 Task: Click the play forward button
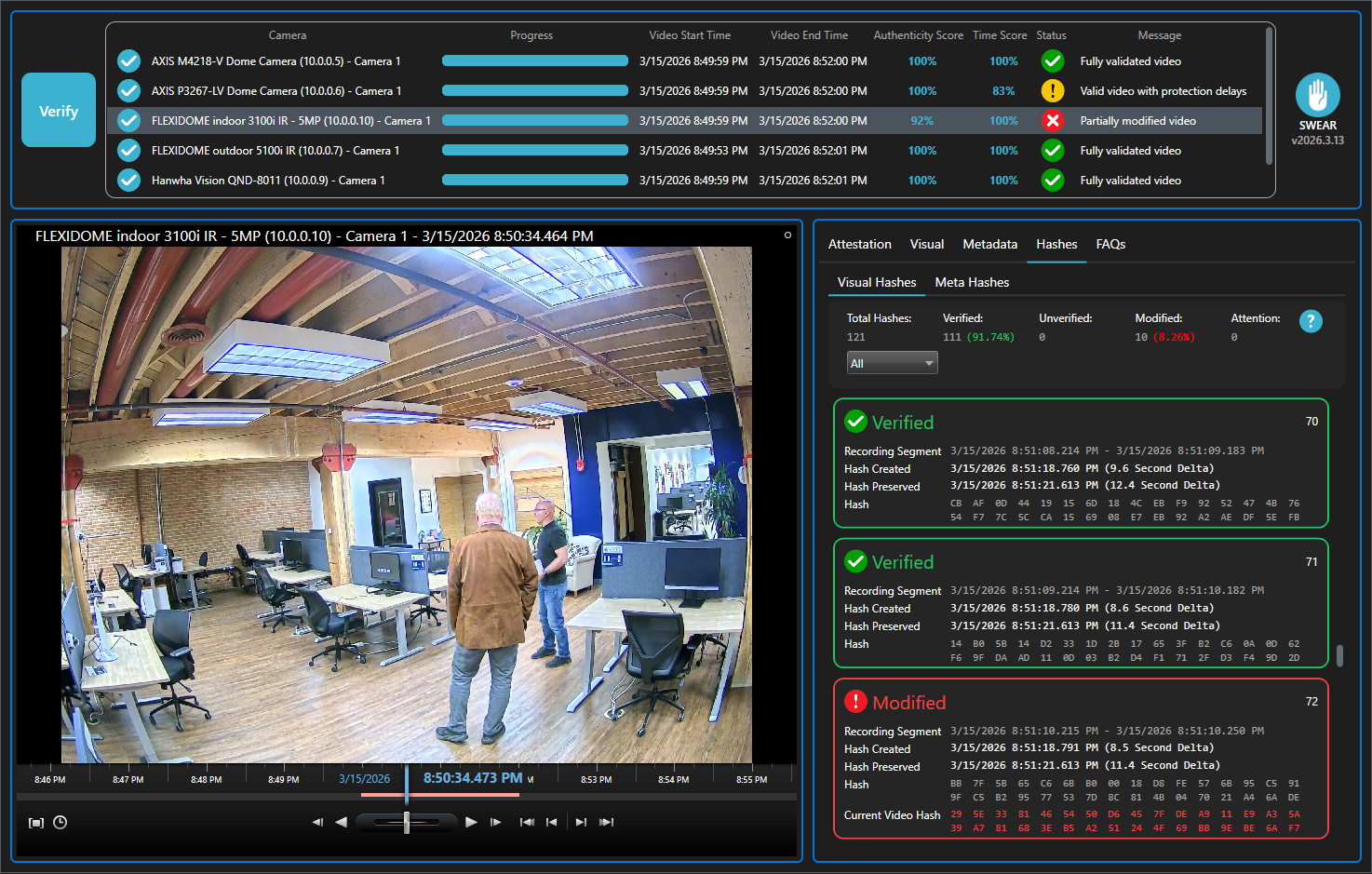[x=471, y=822]
